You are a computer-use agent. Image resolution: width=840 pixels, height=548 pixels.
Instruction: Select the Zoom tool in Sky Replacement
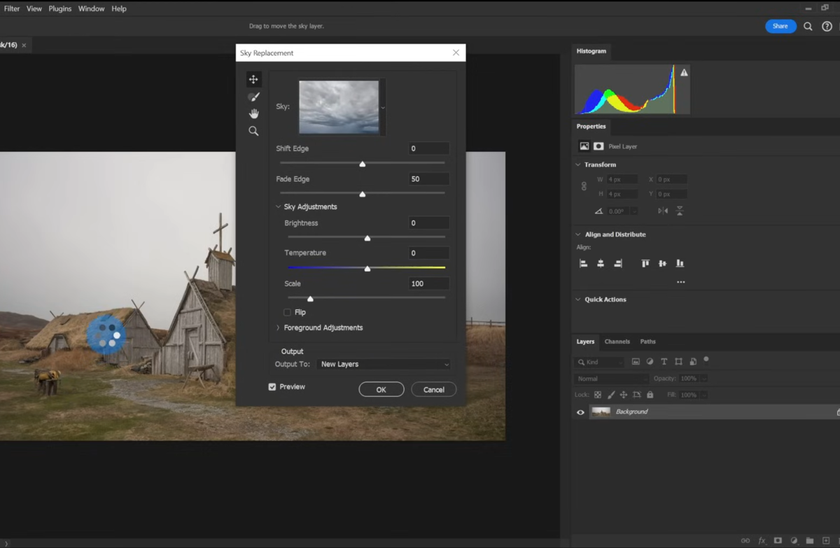(253, 131)
